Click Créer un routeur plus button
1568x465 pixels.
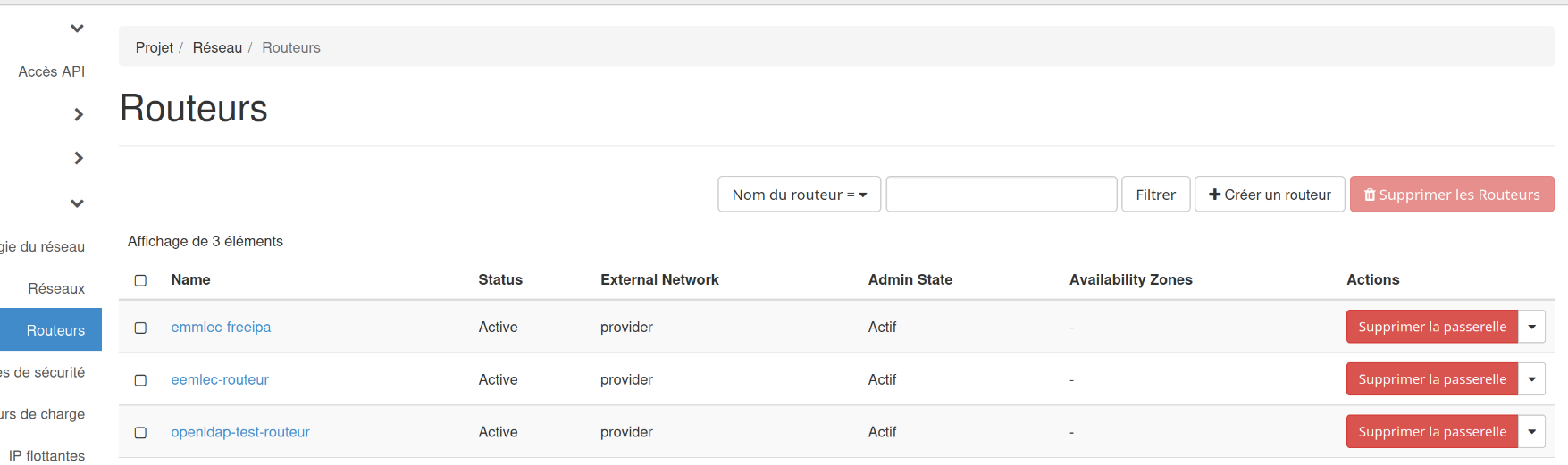[x=1269, y=195]
